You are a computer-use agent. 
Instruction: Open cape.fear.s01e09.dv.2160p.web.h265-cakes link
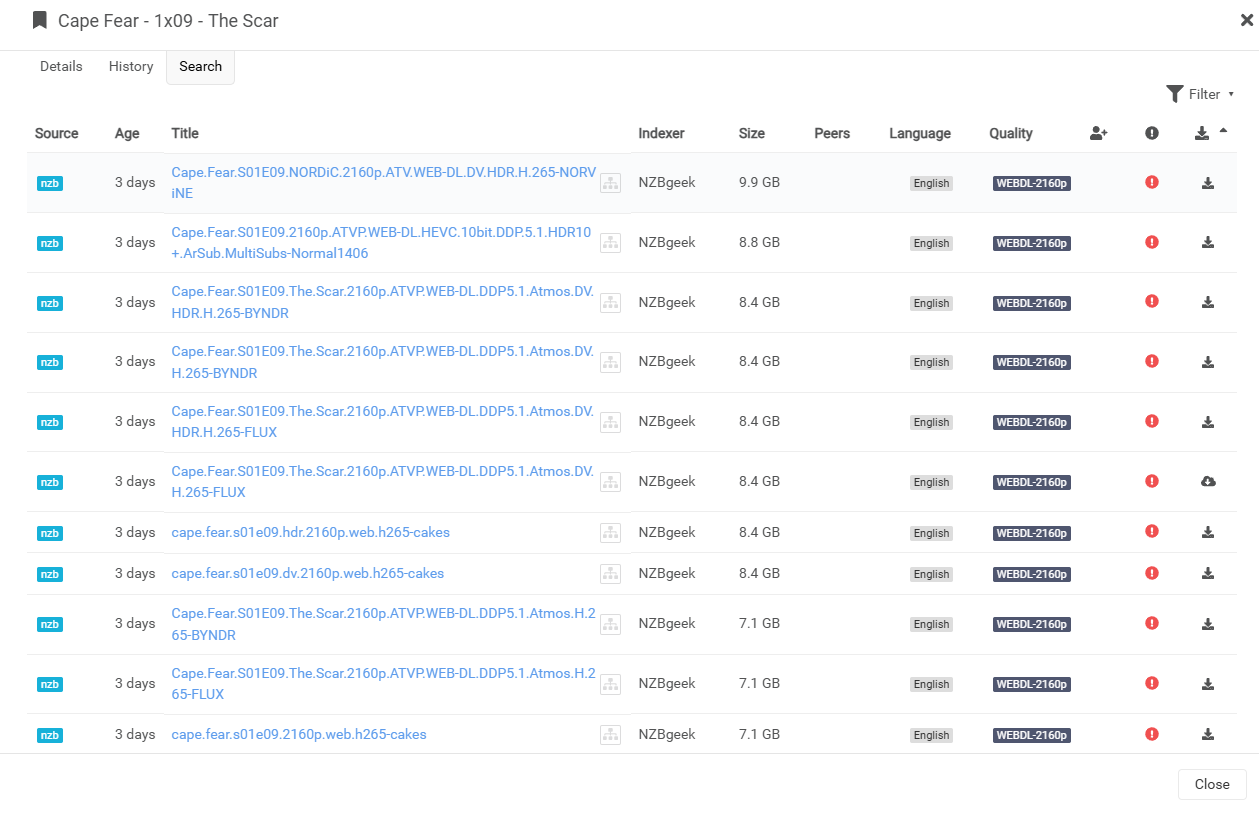pyautogui.click(x=307, y=573)
